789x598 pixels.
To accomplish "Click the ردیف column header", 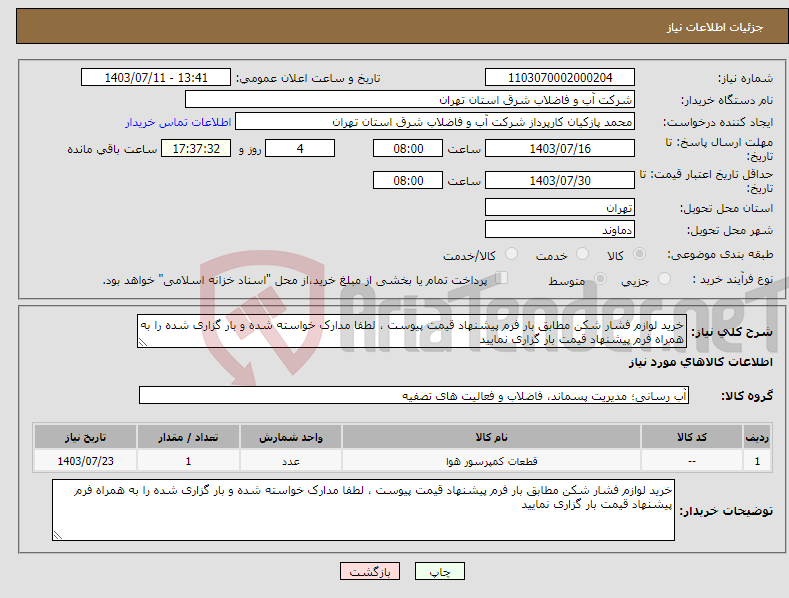I will pos(757,437).
